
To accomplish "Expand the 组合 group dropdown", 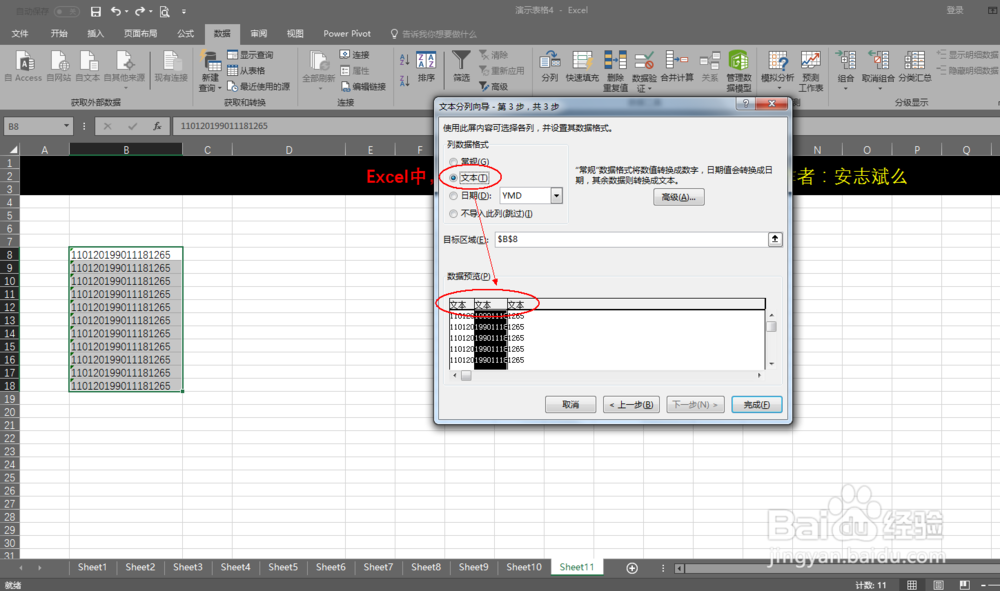I will pos(846,88).
